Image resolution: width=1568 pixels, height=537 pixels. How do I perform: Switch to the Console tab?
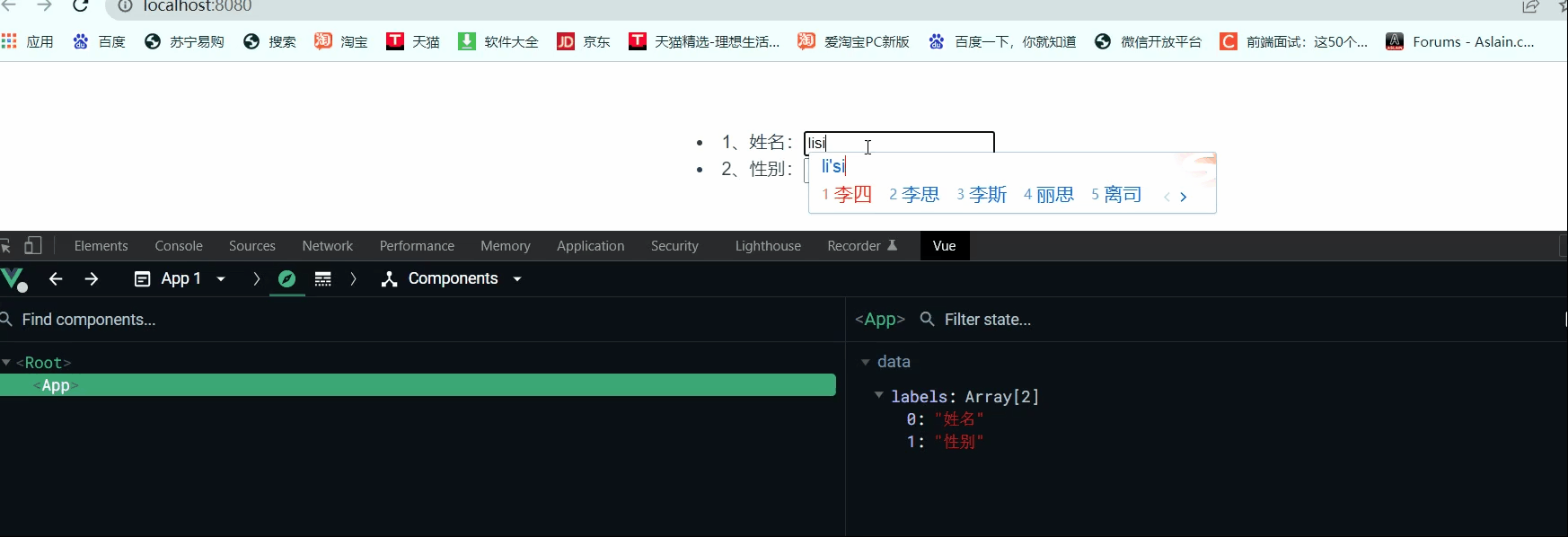click(x=179, y=246)
